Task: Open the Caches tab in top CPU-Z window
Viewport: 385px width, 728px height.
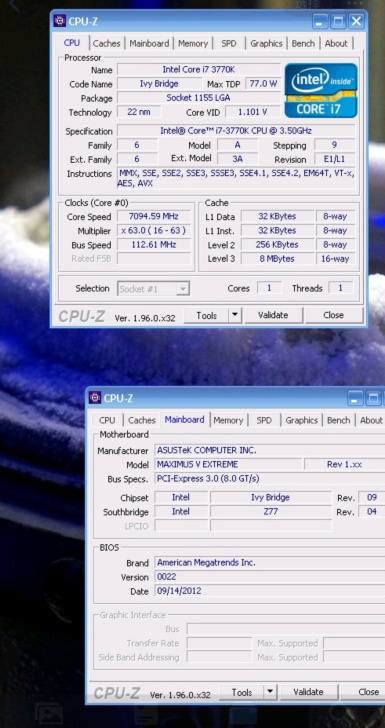Action: [x=106, y=44]
